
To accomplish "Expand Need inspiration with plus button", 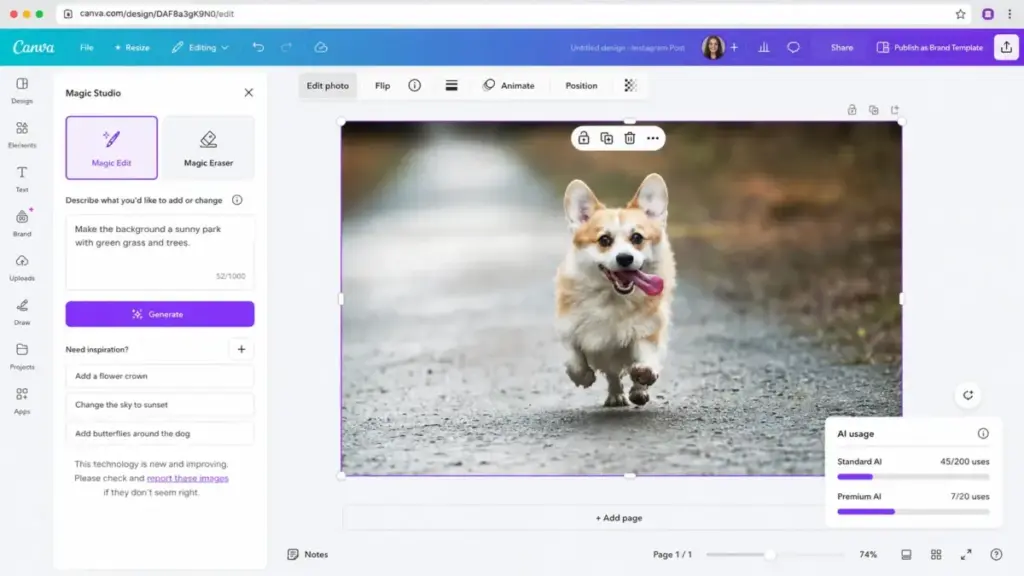I will click(x=242, y=349).
